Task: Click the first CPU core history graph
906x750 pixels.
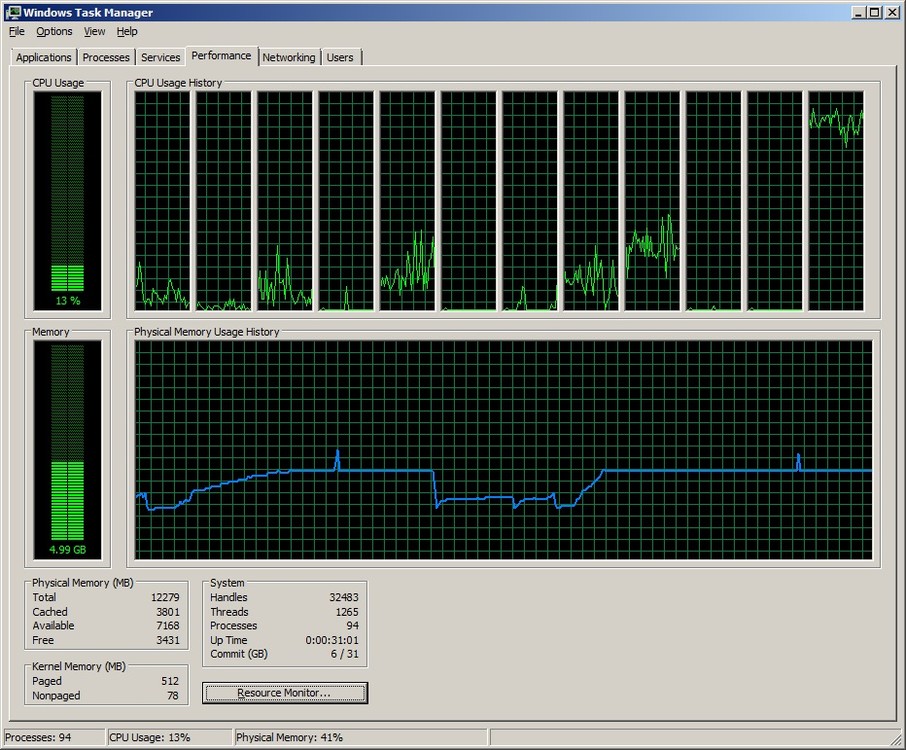Action: (x=162, y=201)
